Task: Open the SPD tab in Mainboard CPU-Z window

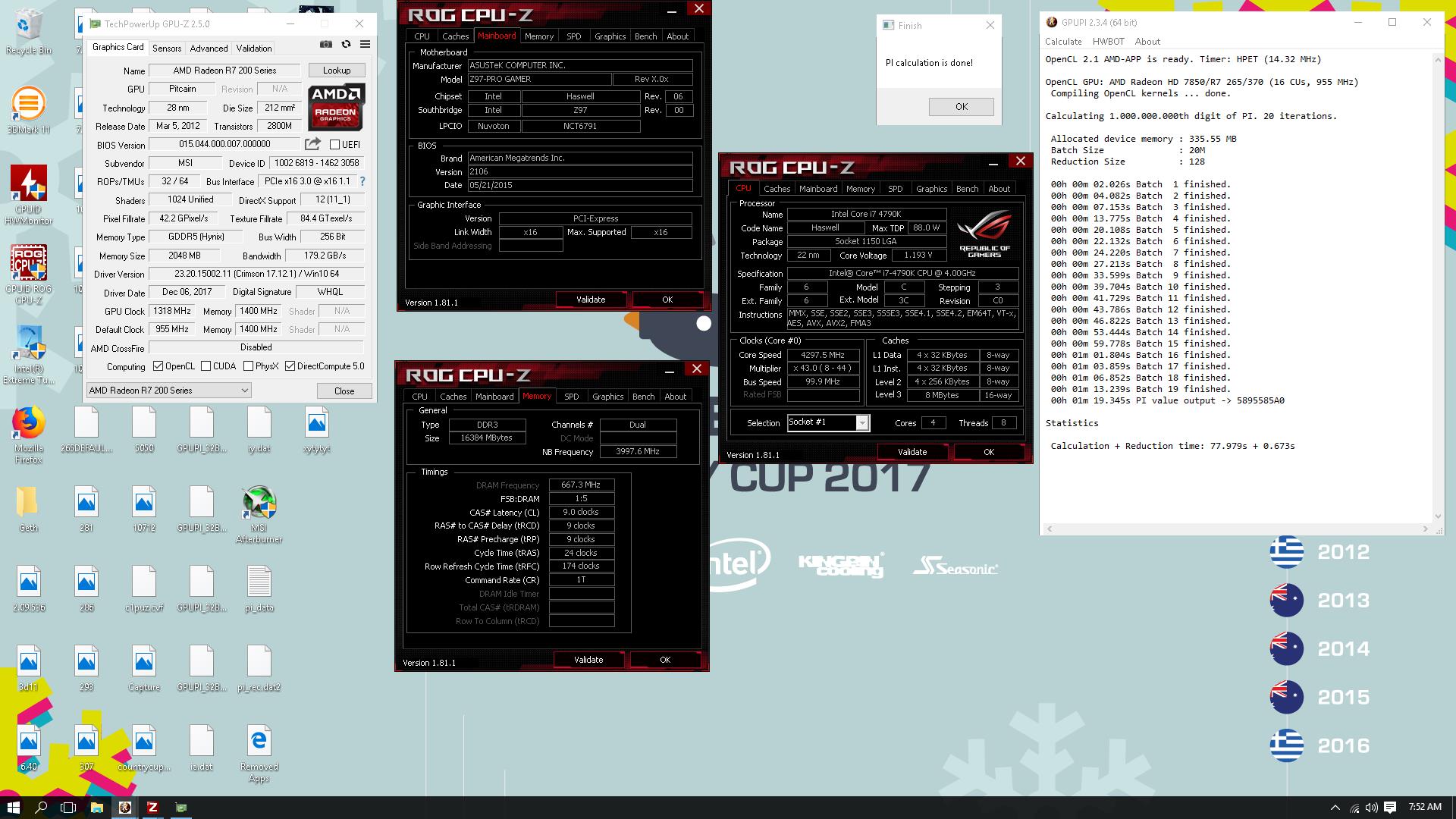Action: tap(574, 36)
